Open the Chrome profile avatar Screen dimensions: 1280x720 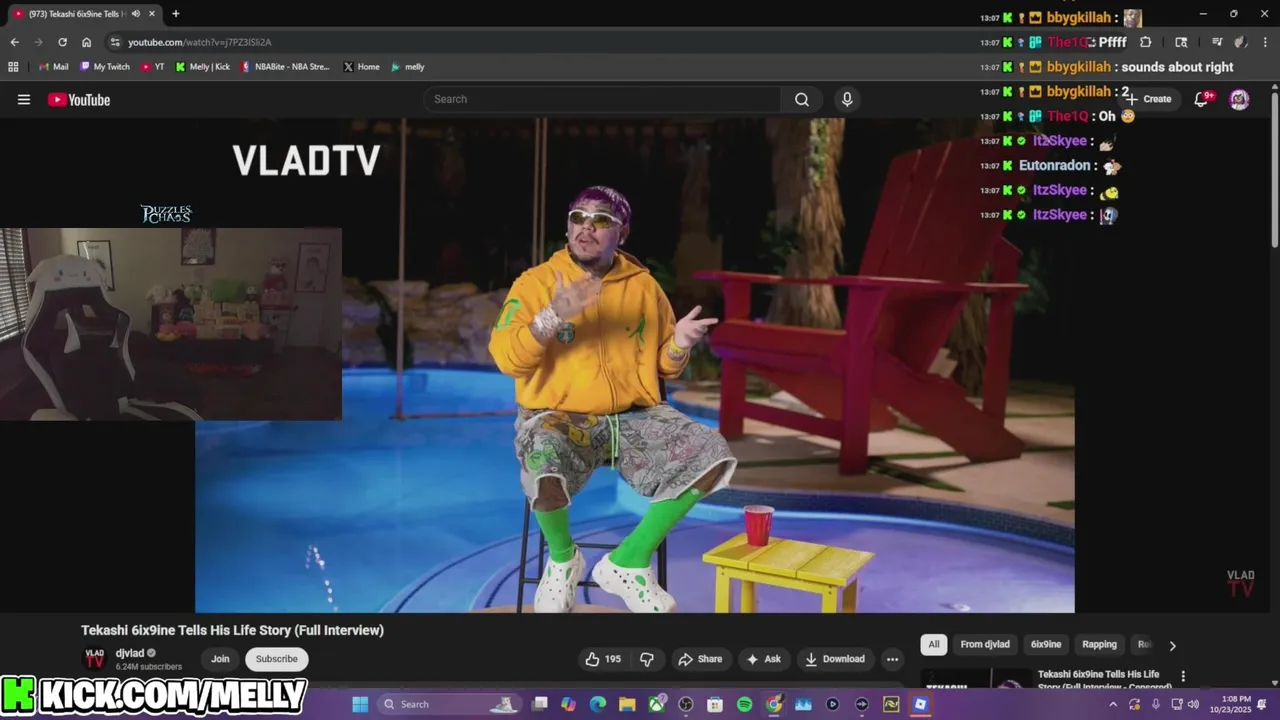(1240, 42)
